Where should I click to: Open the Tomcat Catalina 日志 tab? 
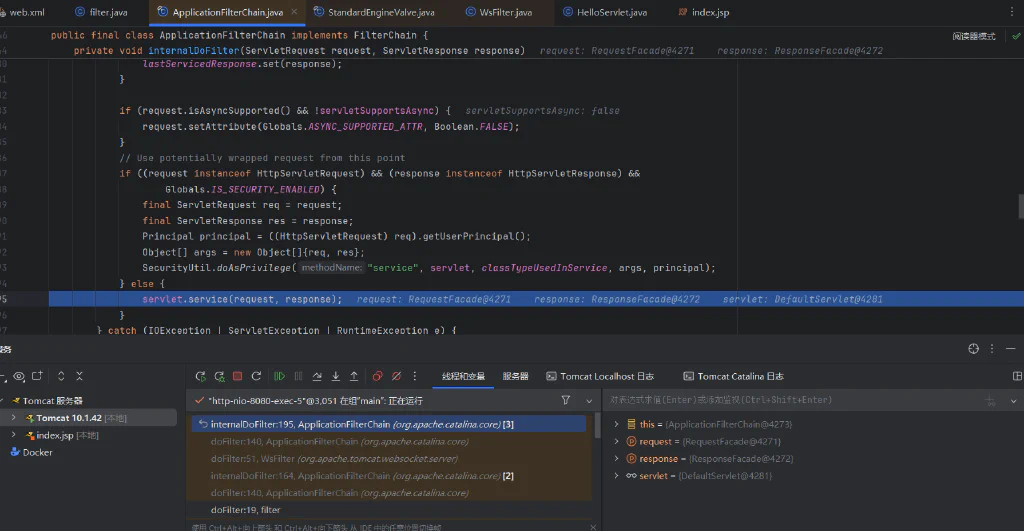733,376
